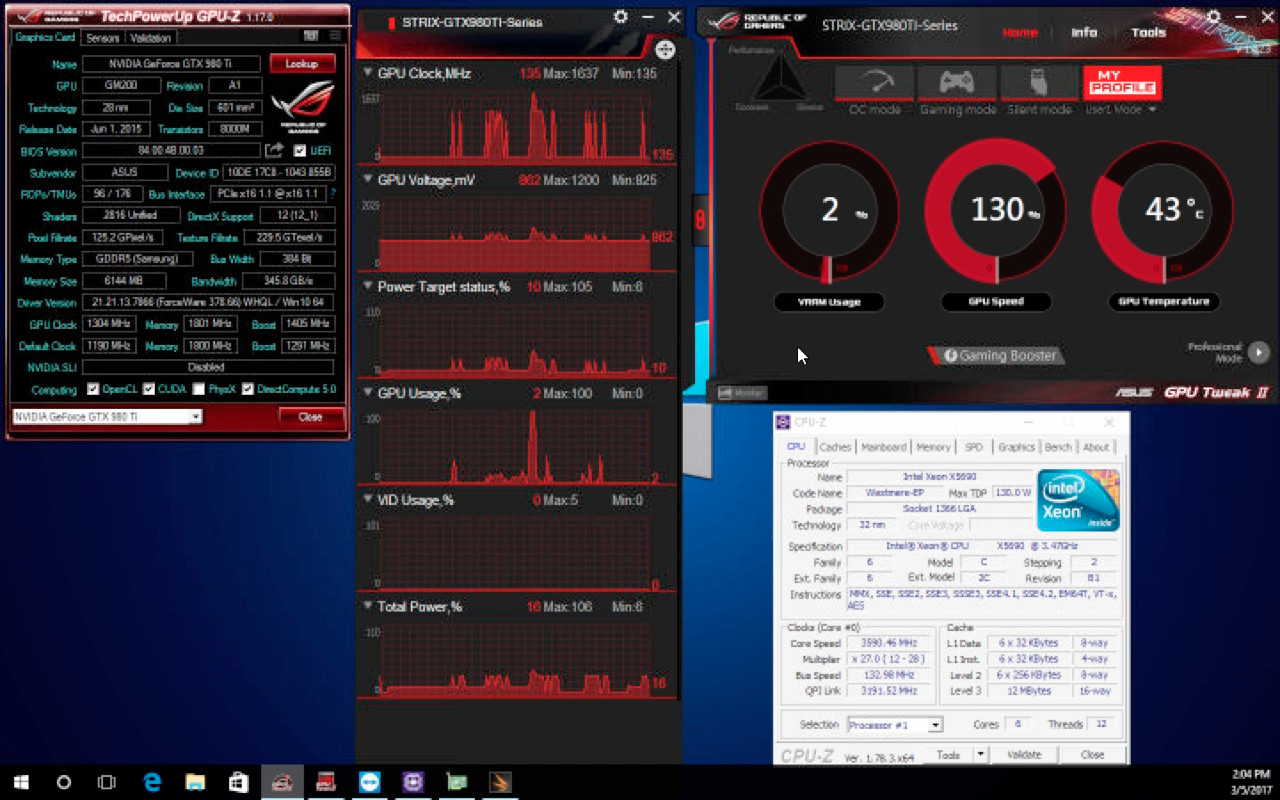
Task: Open File Explorer from the taskbar
Action: click(195, 782)
